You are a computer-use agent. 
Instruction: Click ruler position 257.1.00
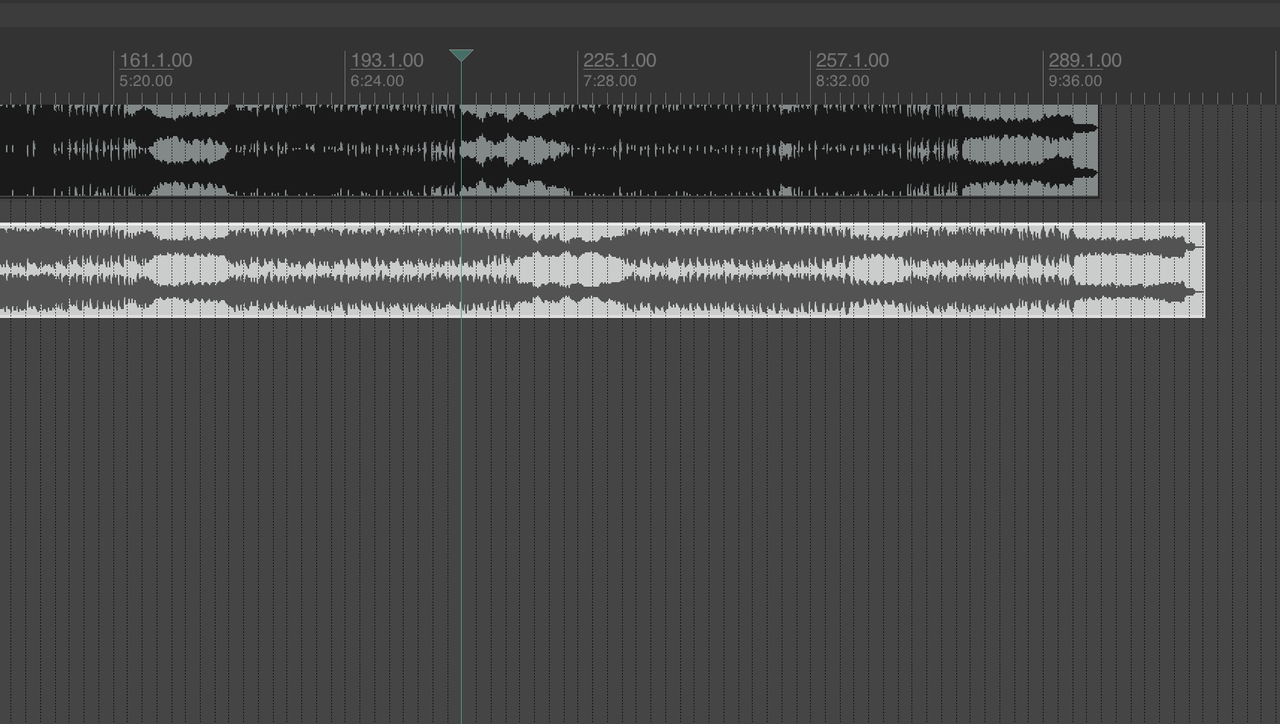pyautogui.click(x=852, y=60)
